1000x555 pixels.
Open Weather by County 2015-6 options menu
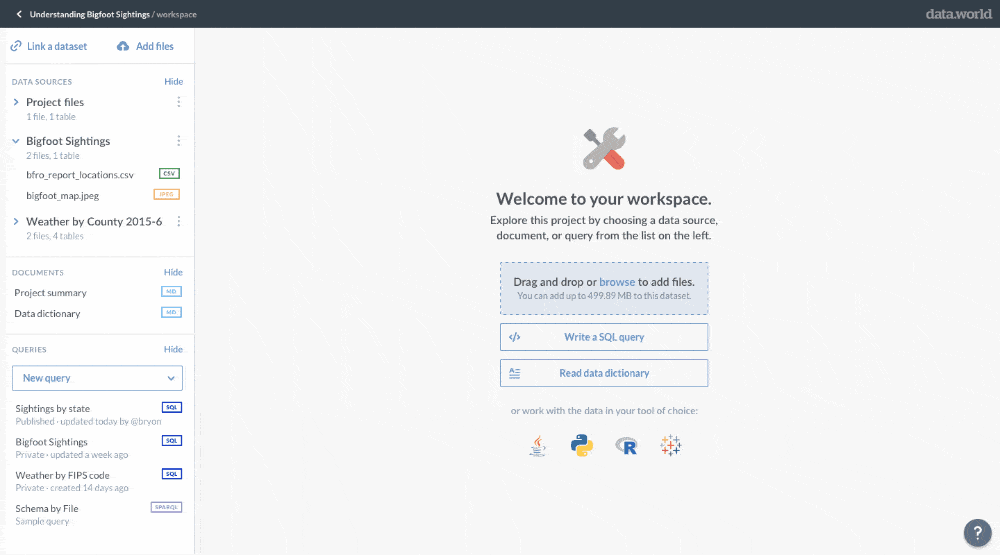pos(179,221)
